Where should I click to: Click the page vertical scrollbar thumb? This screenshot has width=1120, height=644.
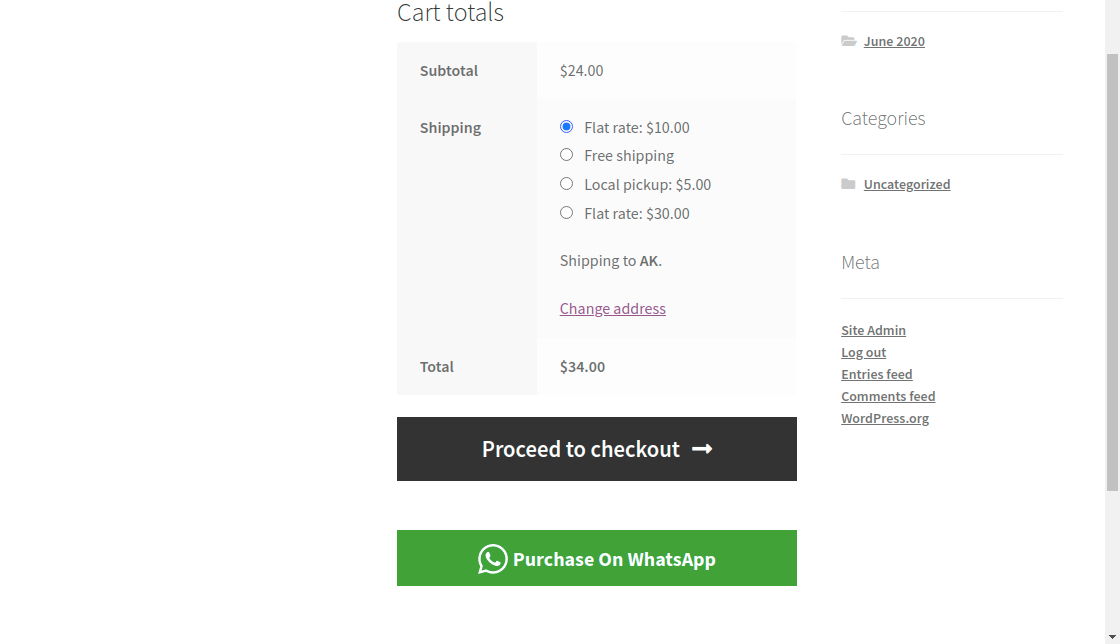click(x=1112, y=270)
